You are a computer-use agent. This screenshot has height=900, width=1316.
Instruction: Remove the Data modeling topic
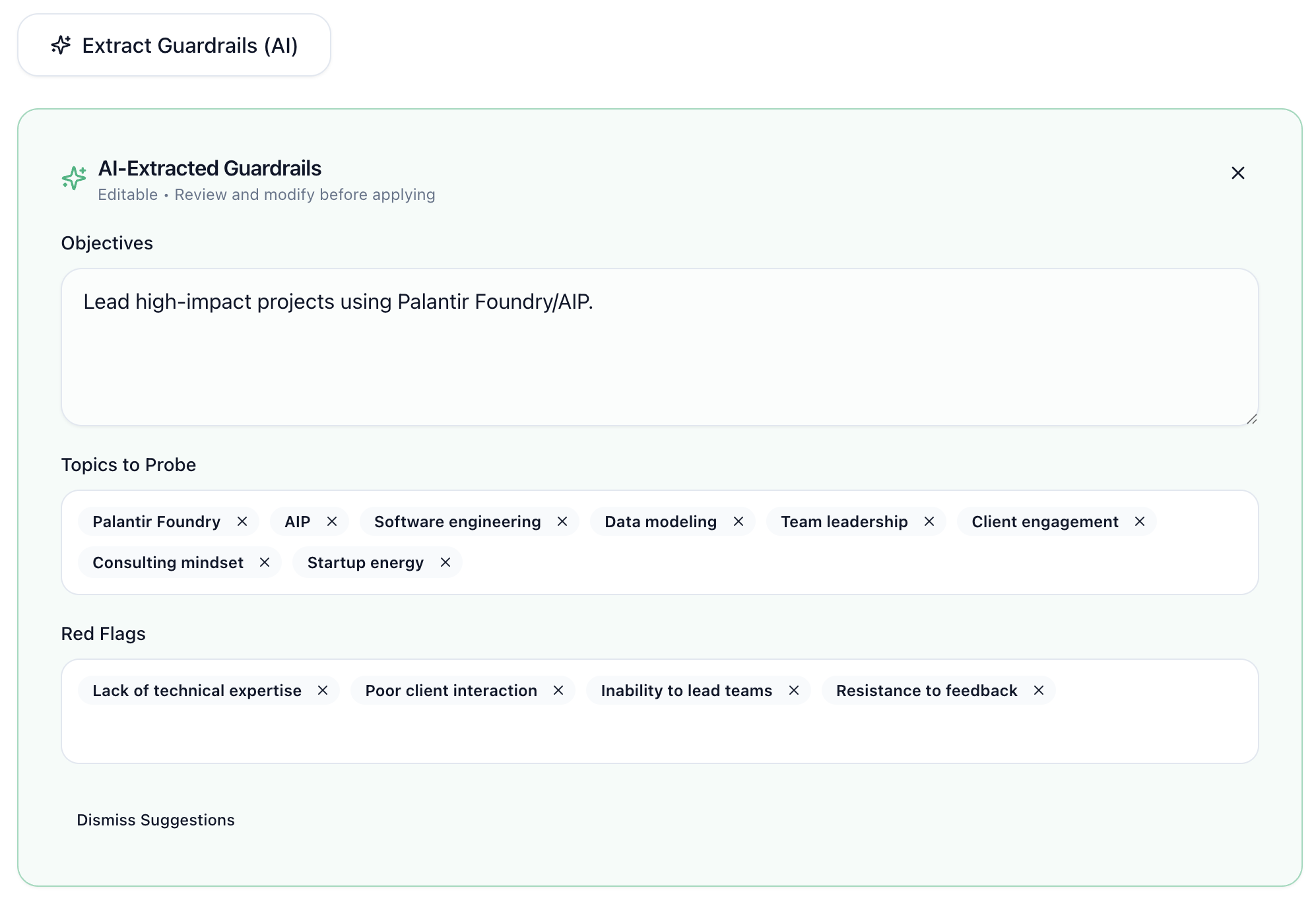(739, 521)
